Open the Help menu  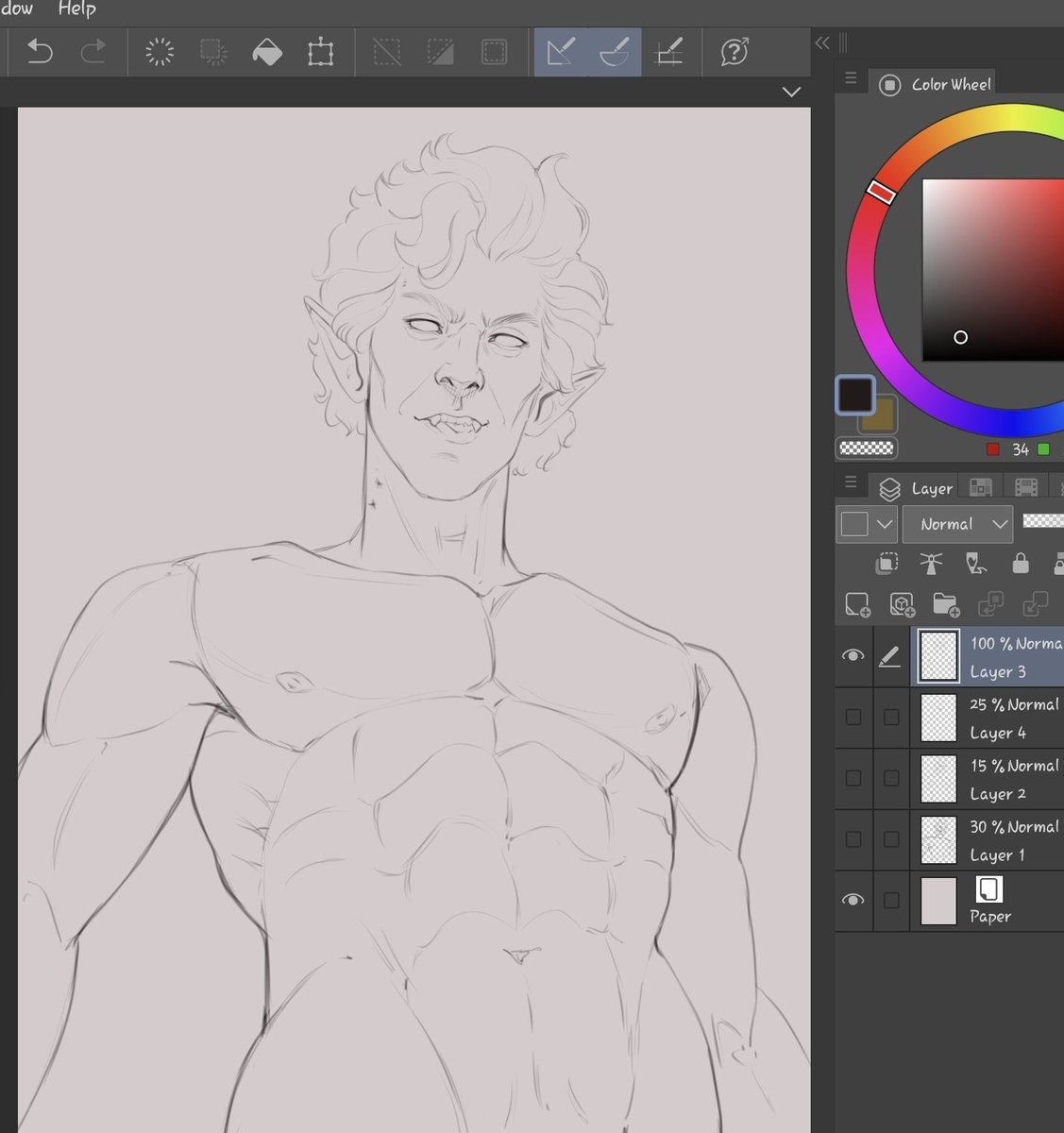(x=76, y=9)
